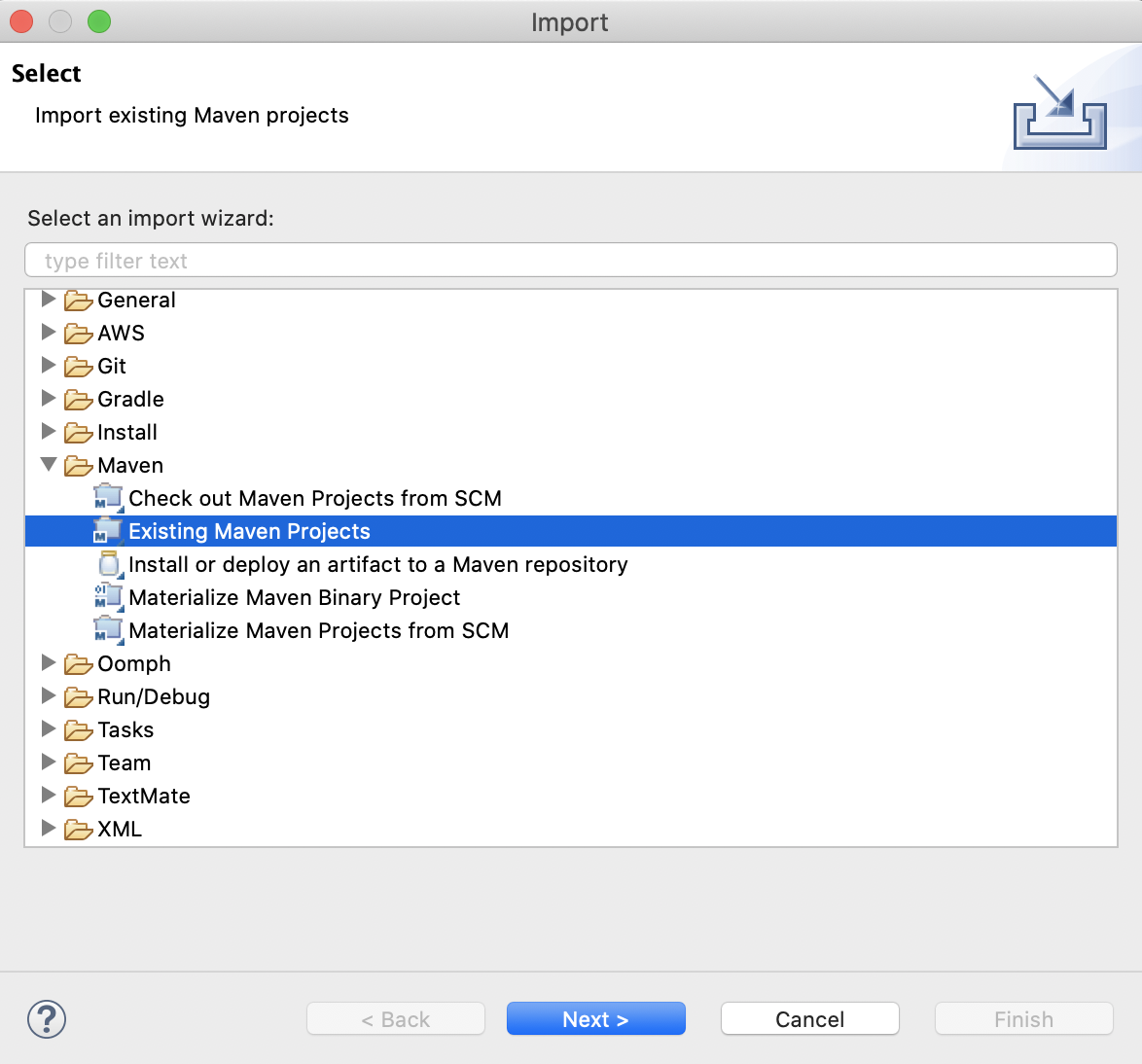Zoom the Import window with green button

click(99, 21)
